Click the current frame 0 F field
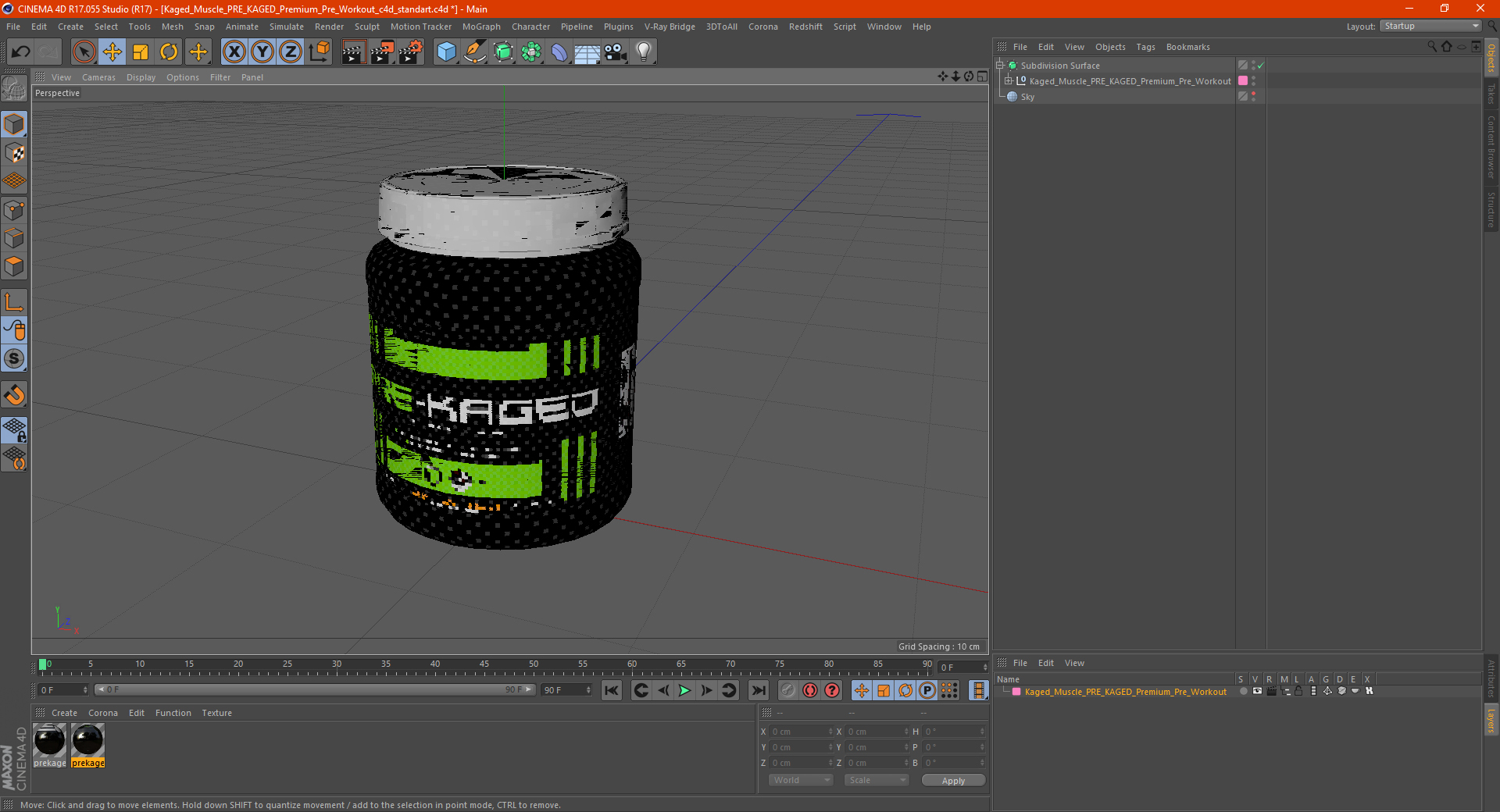Screen dimensions: 1500x812 [62, 690]
